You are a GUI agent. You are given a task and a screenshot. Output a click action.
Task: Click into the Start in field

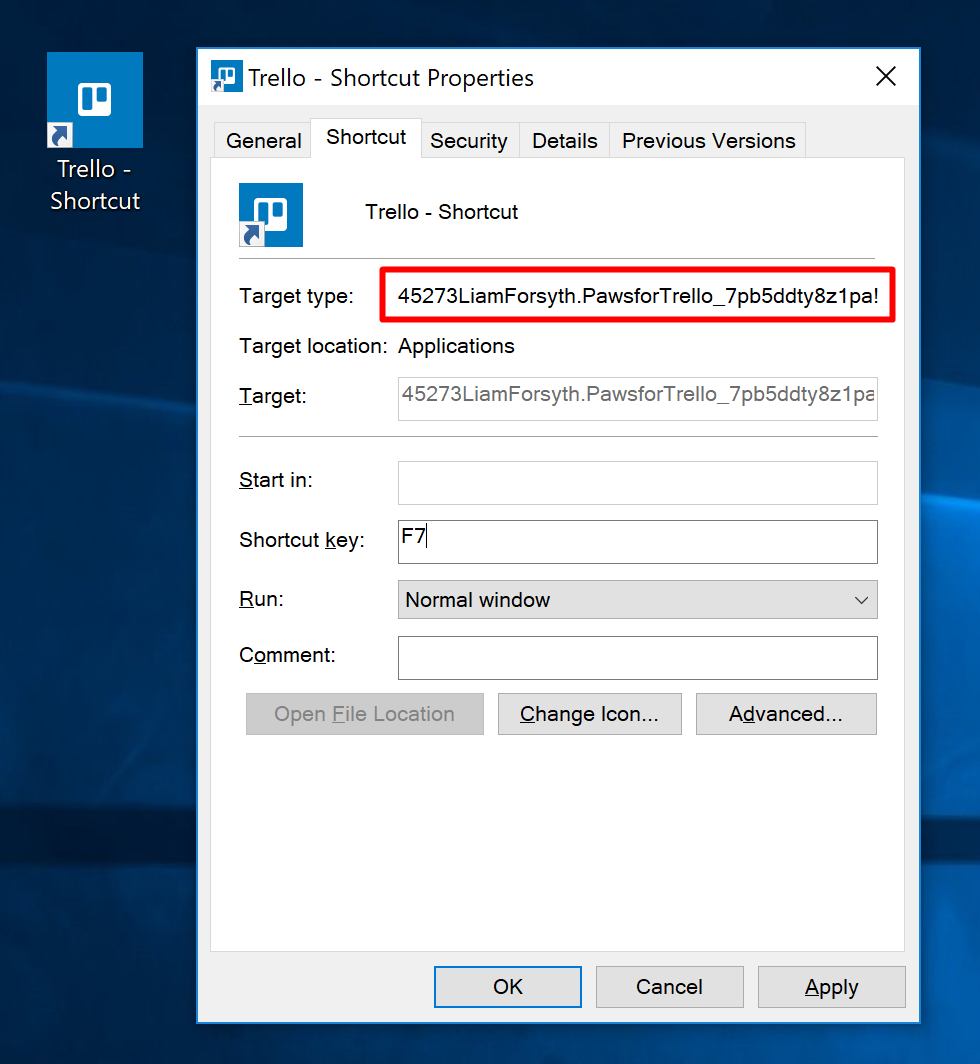pos(637,483)
